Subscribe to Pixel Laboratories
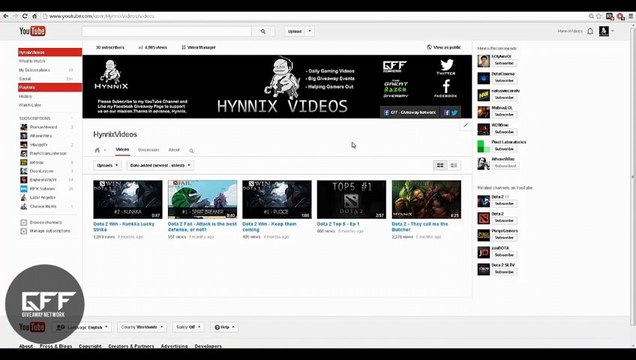The height and width of the screenshot is (360, 636). click(504, 149)
